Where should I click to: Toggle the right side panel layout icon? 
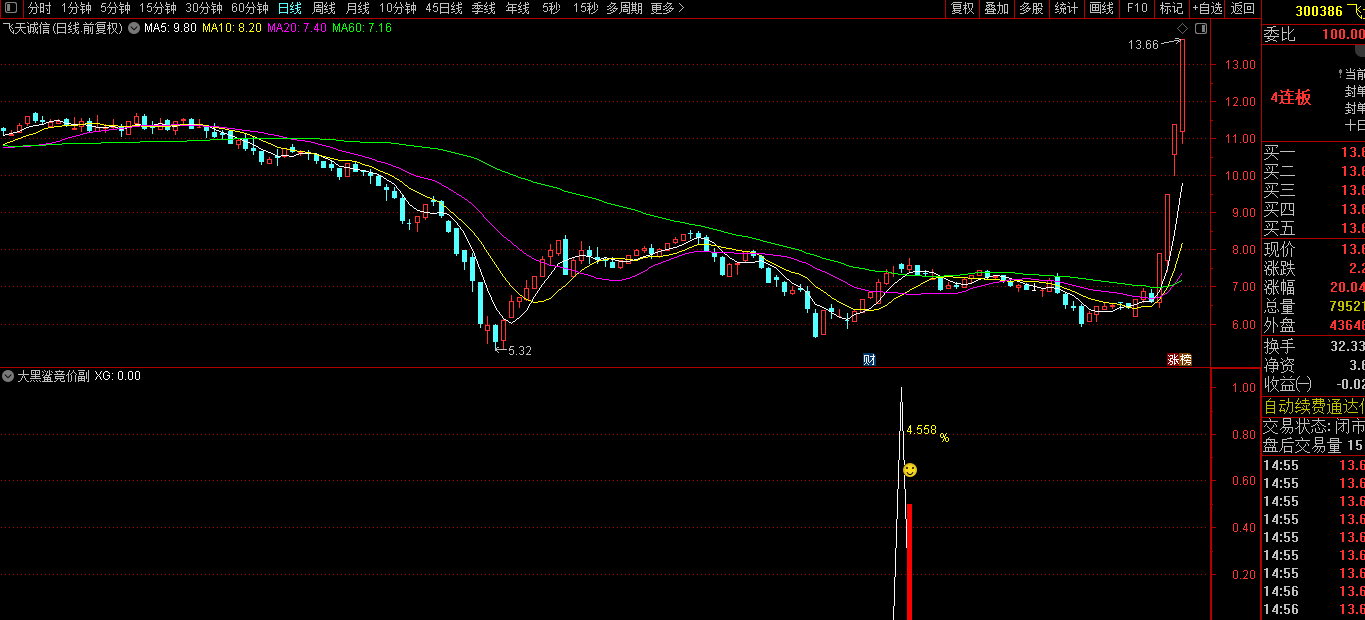click(x=1201, y=28)
